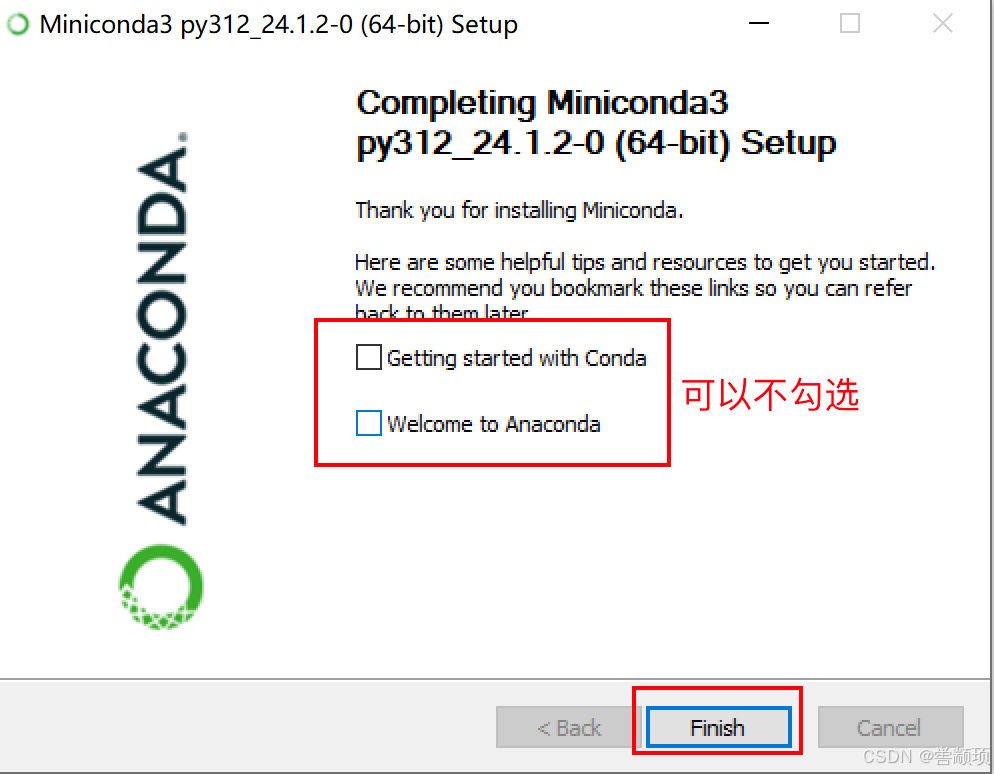Enable the Getting started with Conda checkbox
Image resolution: width=994 pixels, height=774 pixels.
(368, 358)
